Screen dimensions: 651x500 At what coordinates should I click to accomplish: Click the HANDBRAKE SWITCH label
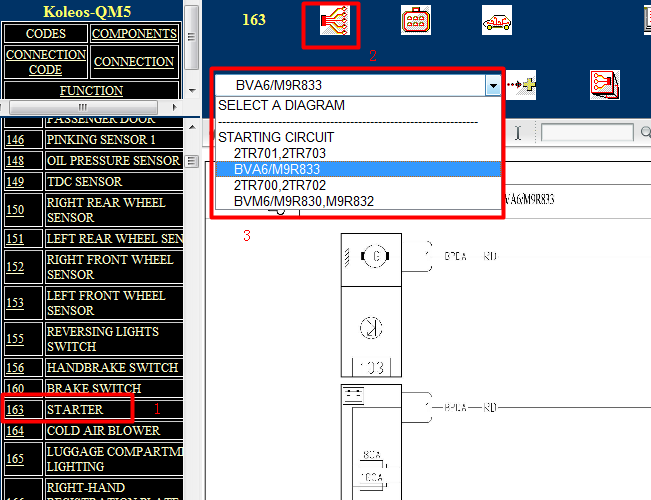(x=112, y=368)
